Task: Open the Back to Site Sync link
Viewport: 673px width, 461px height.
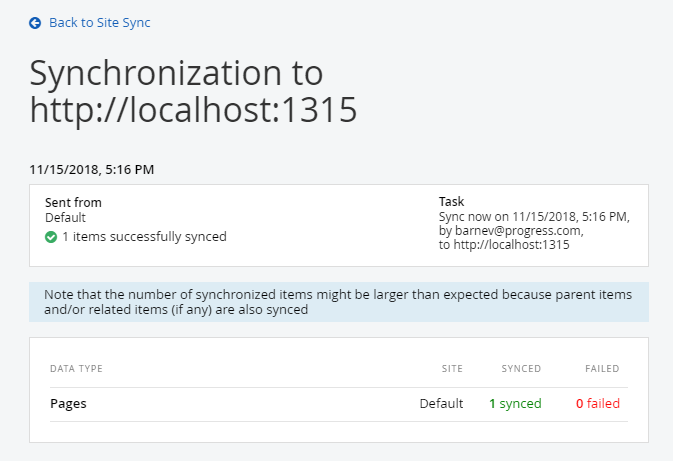Action: point(99,22)
